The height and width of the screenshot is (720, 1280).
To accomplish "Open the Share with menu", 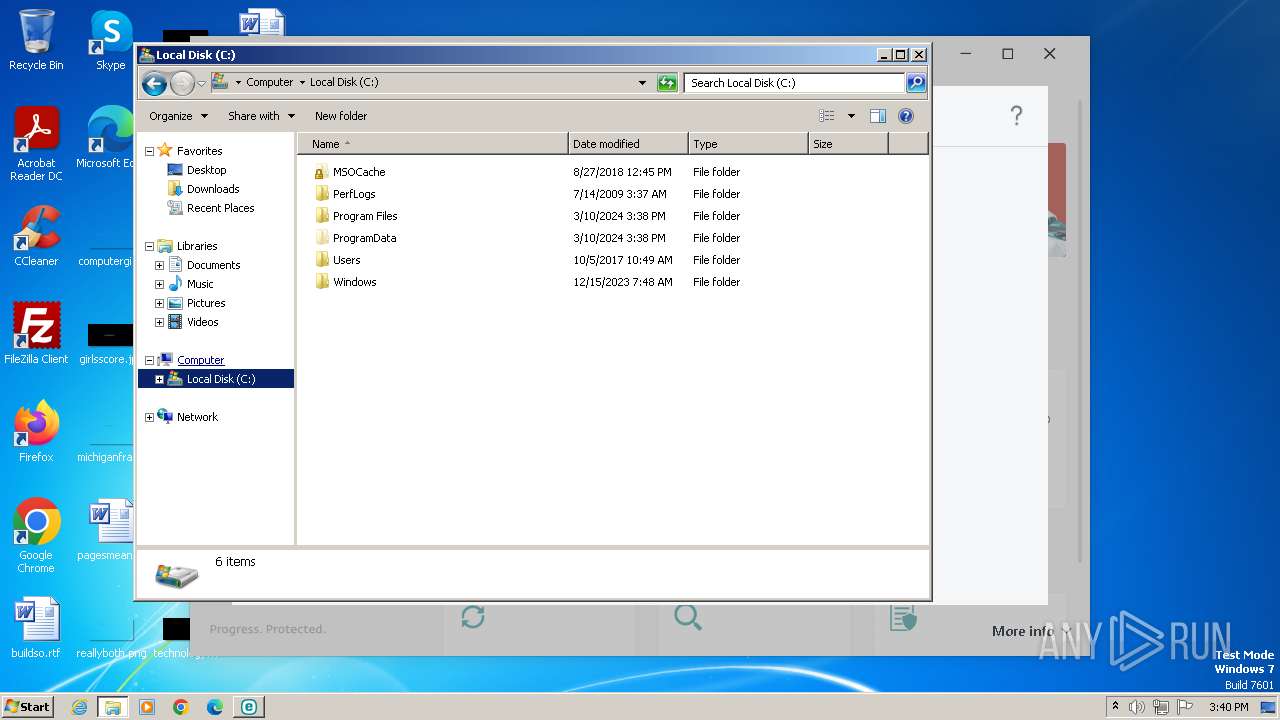I will click(x=261, y=116).
